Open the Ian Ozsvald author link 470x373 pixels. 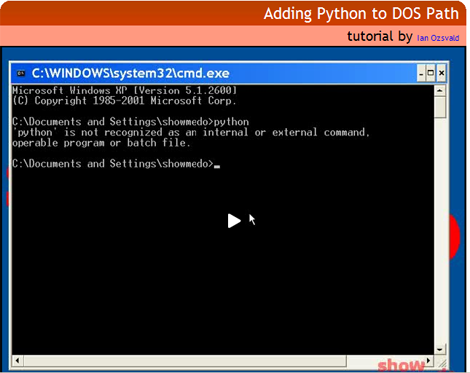coord(438,38)
